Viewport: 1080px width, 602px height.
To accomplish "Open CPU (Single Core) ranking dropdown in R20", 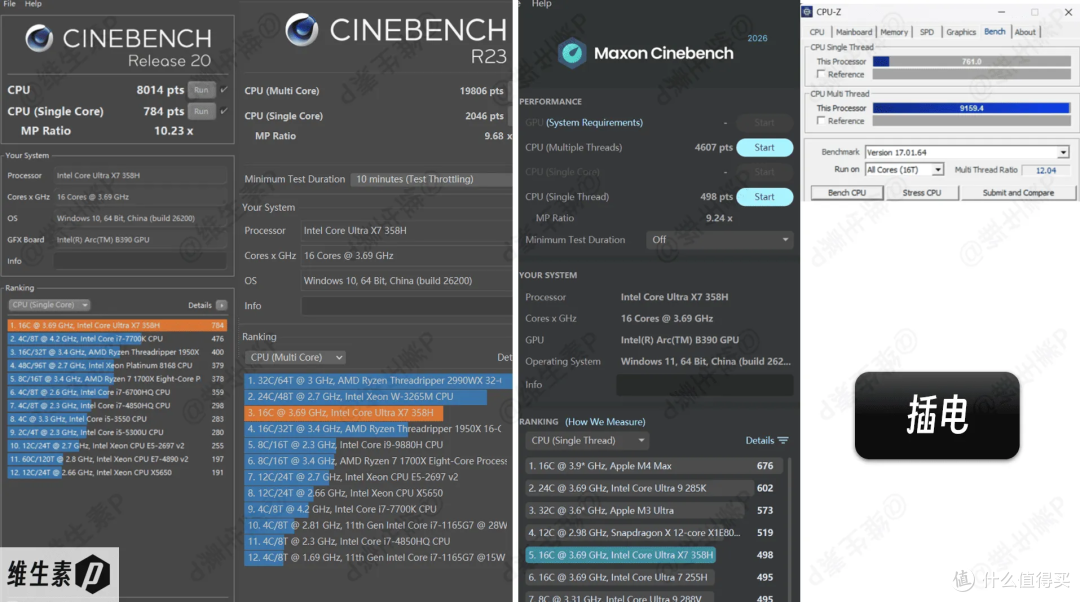I will click(49, 305).
